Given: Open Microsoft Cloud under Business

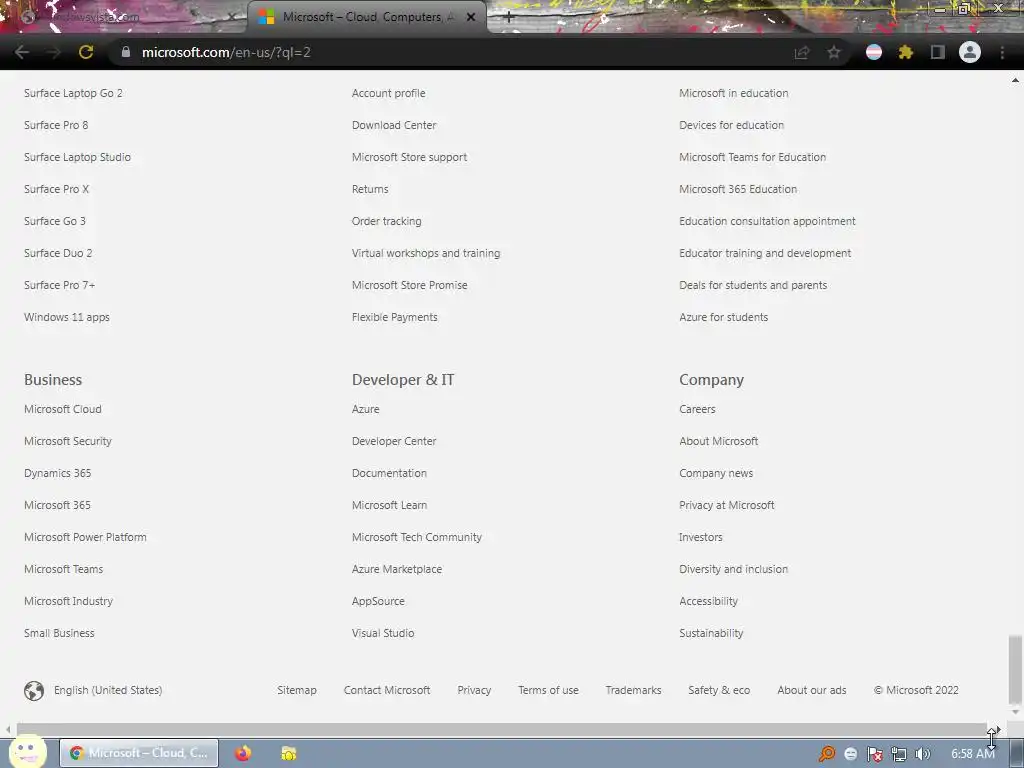Looking at the screenshot, I should [x=63, y=409].
